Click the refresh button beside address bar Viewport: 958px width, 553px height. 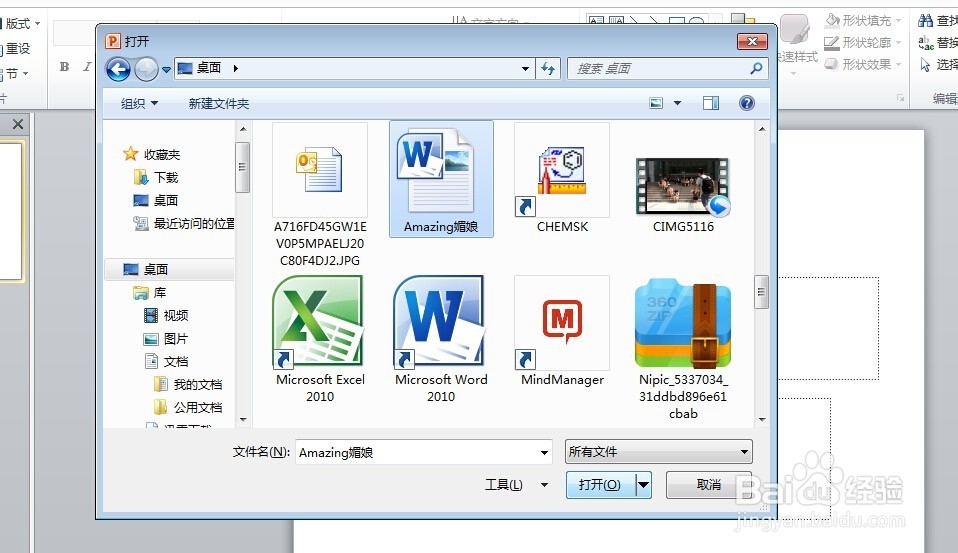pyautogui.click(x=547, y=68)
